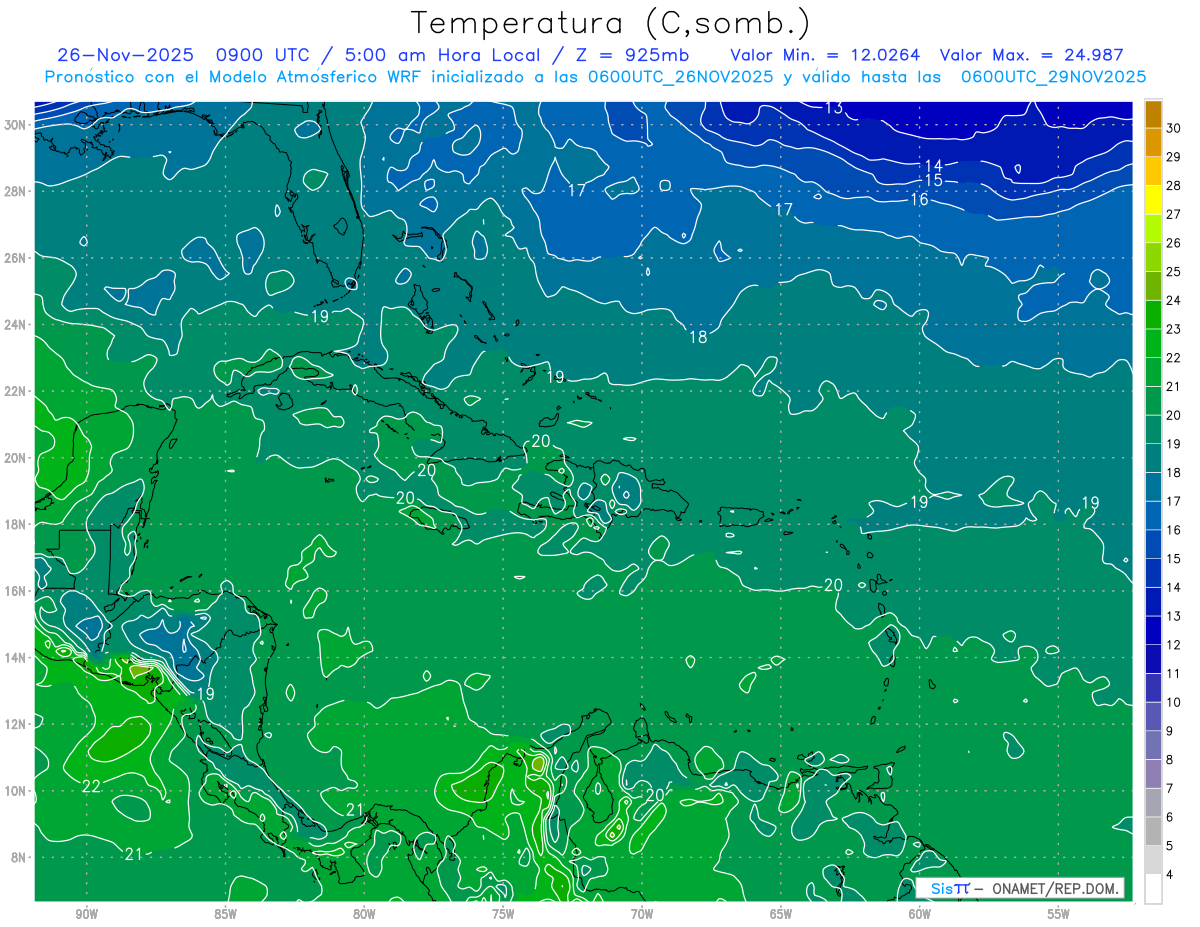Click the '85W' longitude axis label
Image resolution: width=1200 pixels, height=927 pixels.
click(225, 915)
